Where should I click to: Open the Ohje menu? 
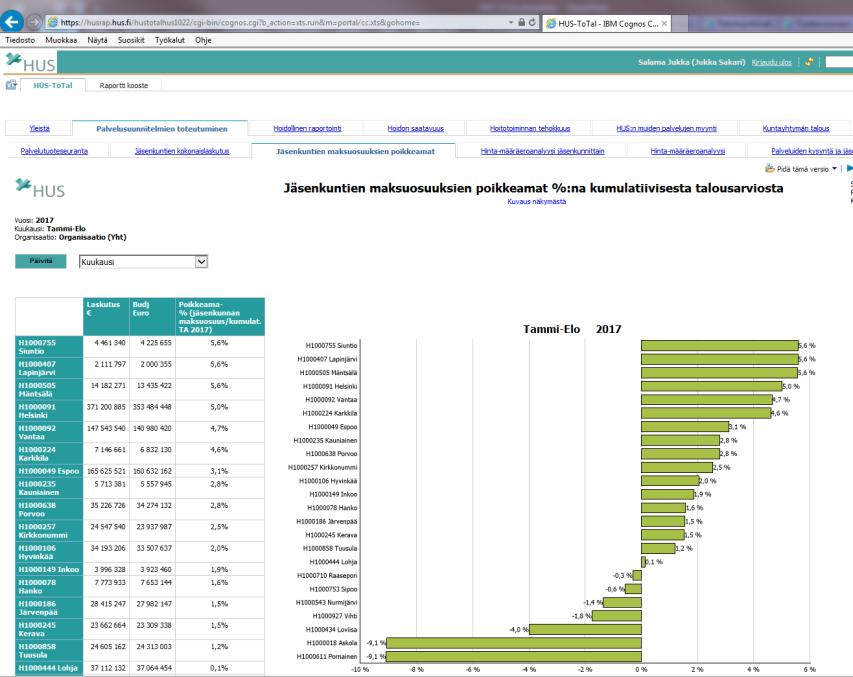pos(203,40)
